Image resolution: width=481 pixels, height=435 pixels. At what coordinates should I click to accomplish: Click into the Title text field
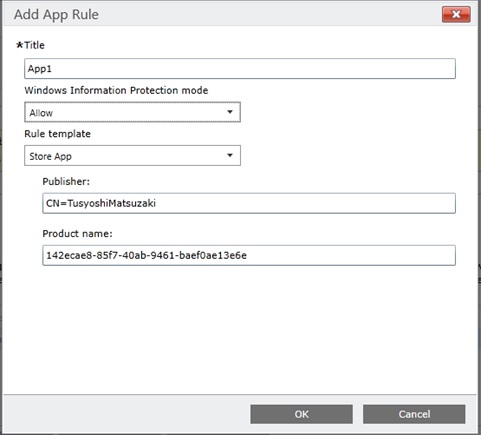(240, 69)
